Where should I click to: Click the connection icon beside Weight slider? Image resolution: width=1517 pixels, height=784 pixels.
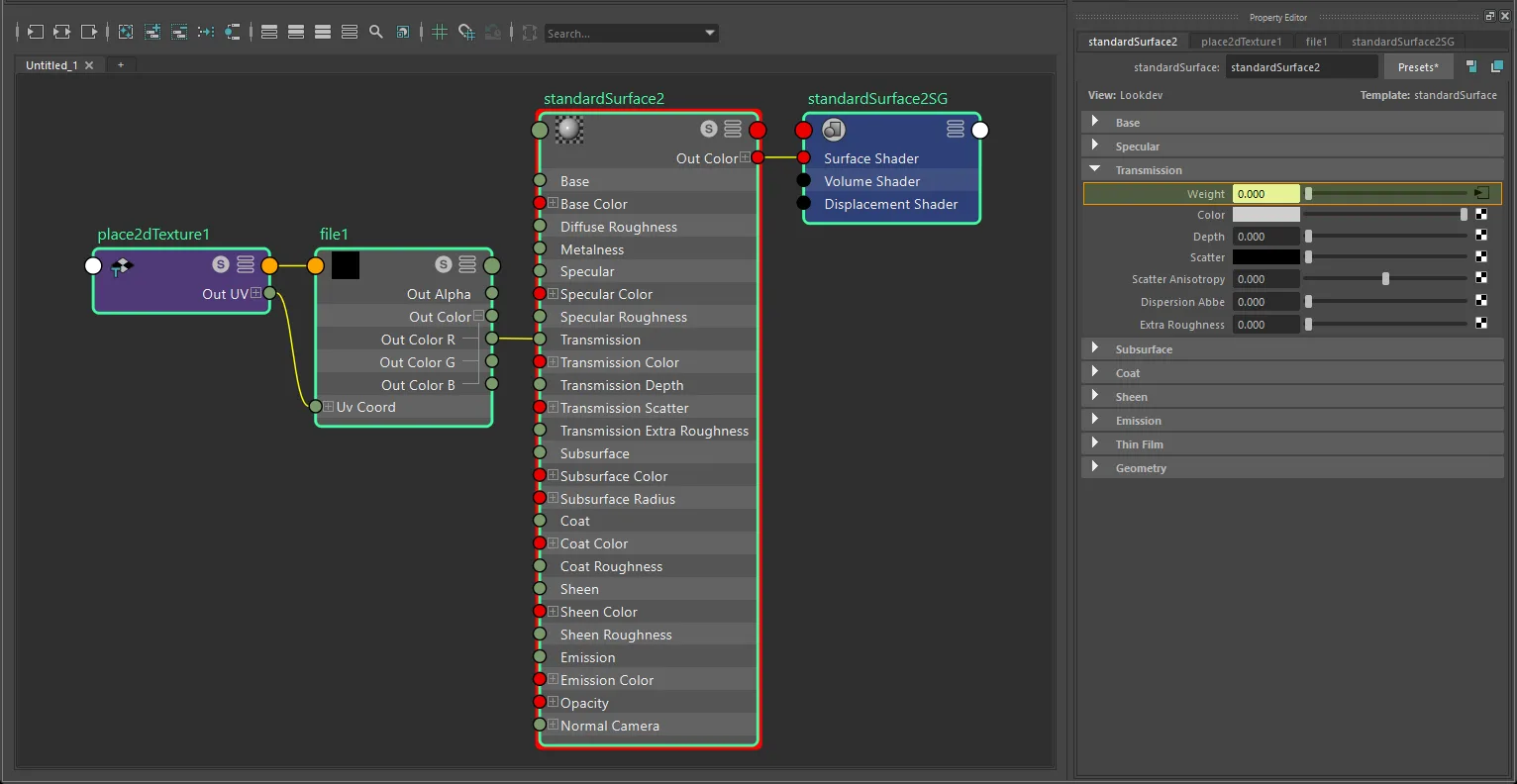pyautogui.click(x=1482, y=193)
